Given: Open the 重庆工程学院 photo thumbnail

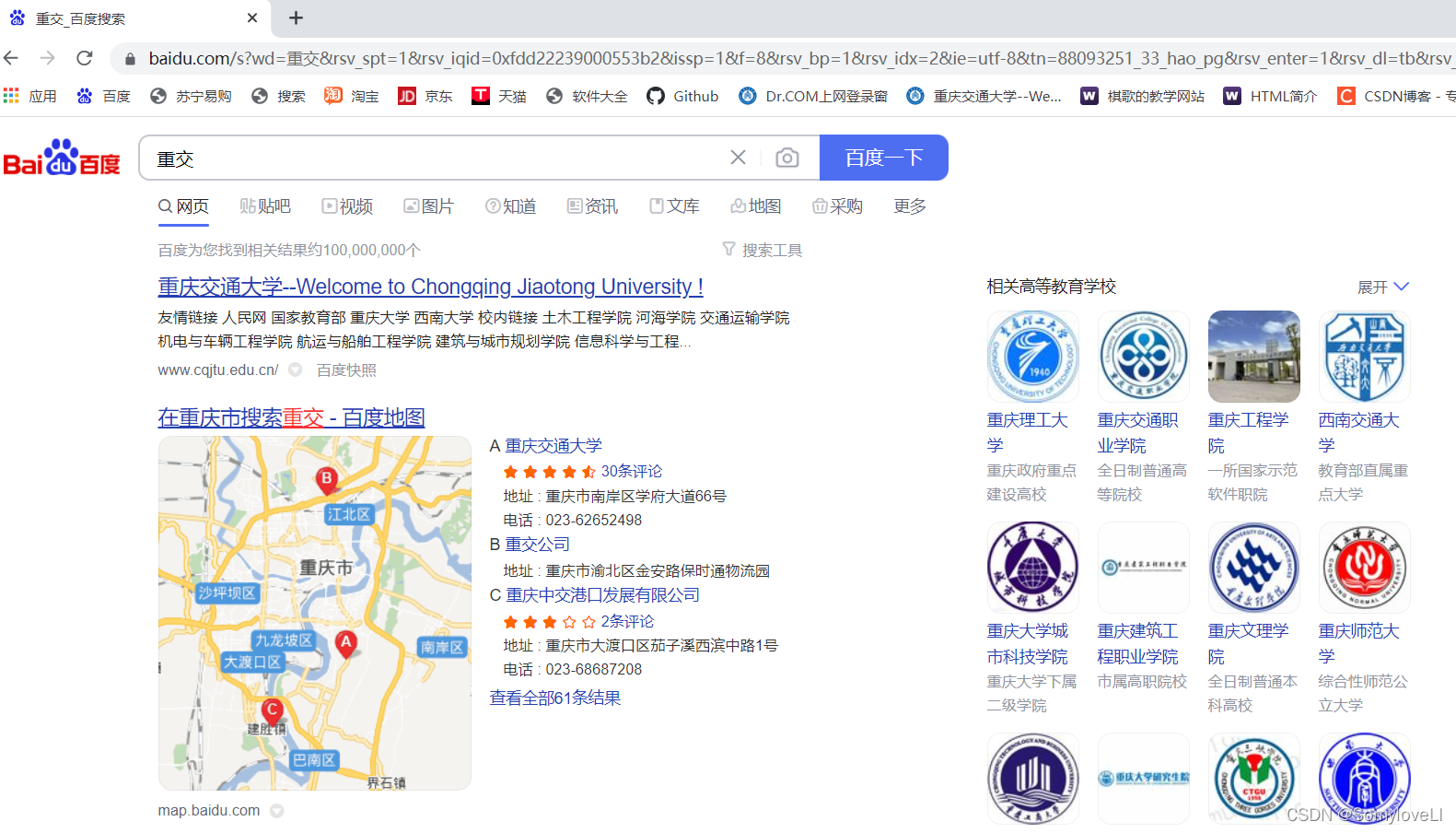Looking at the screenshot, I should tap(1253, 357).
